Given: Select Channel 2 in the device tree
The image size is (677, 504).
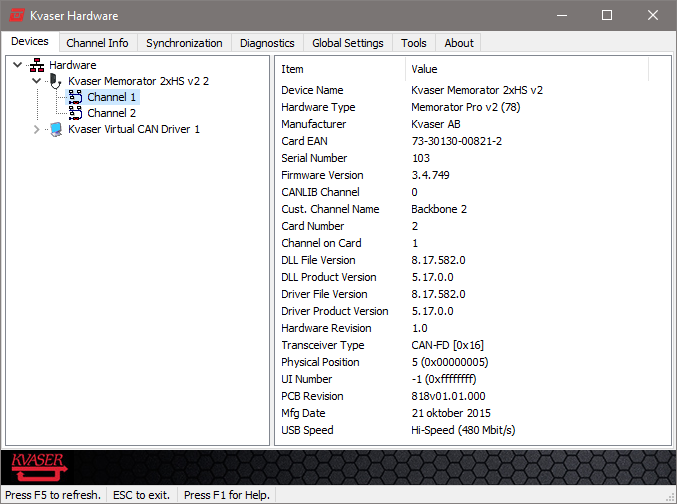Looking at the screenshot, I should [x=112, y=113].
